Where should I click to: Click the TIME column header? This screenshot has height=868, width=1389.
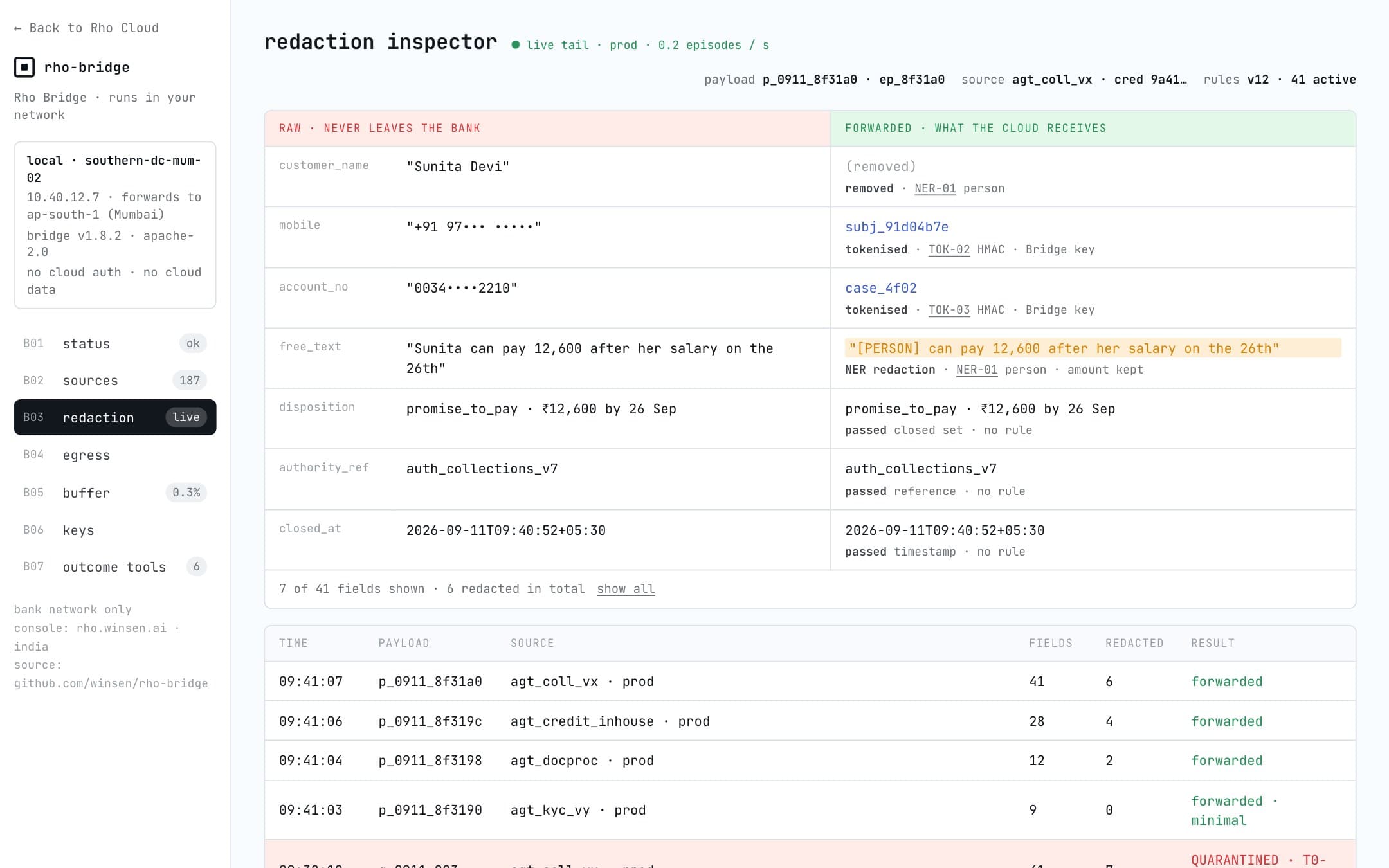293,643
